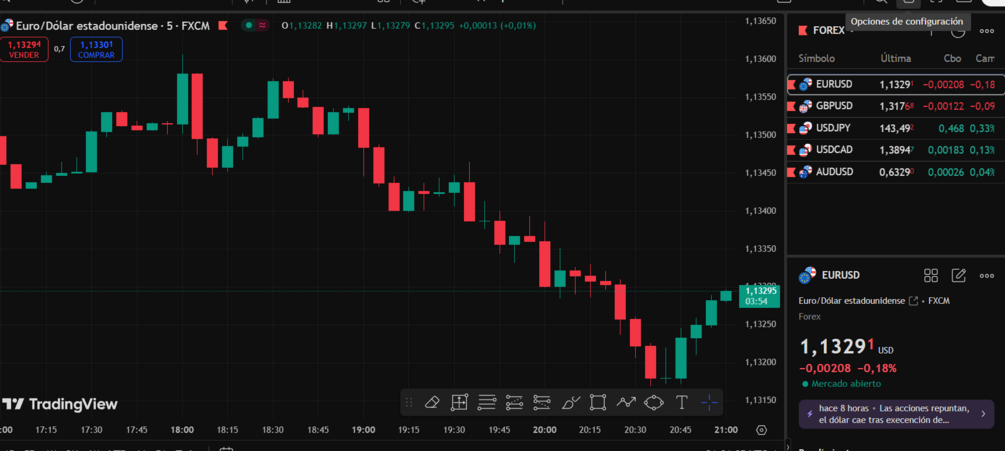Click the chart title Euro/Dólar estadounidense
This screenshot has width=1005, height=451.
85,26
